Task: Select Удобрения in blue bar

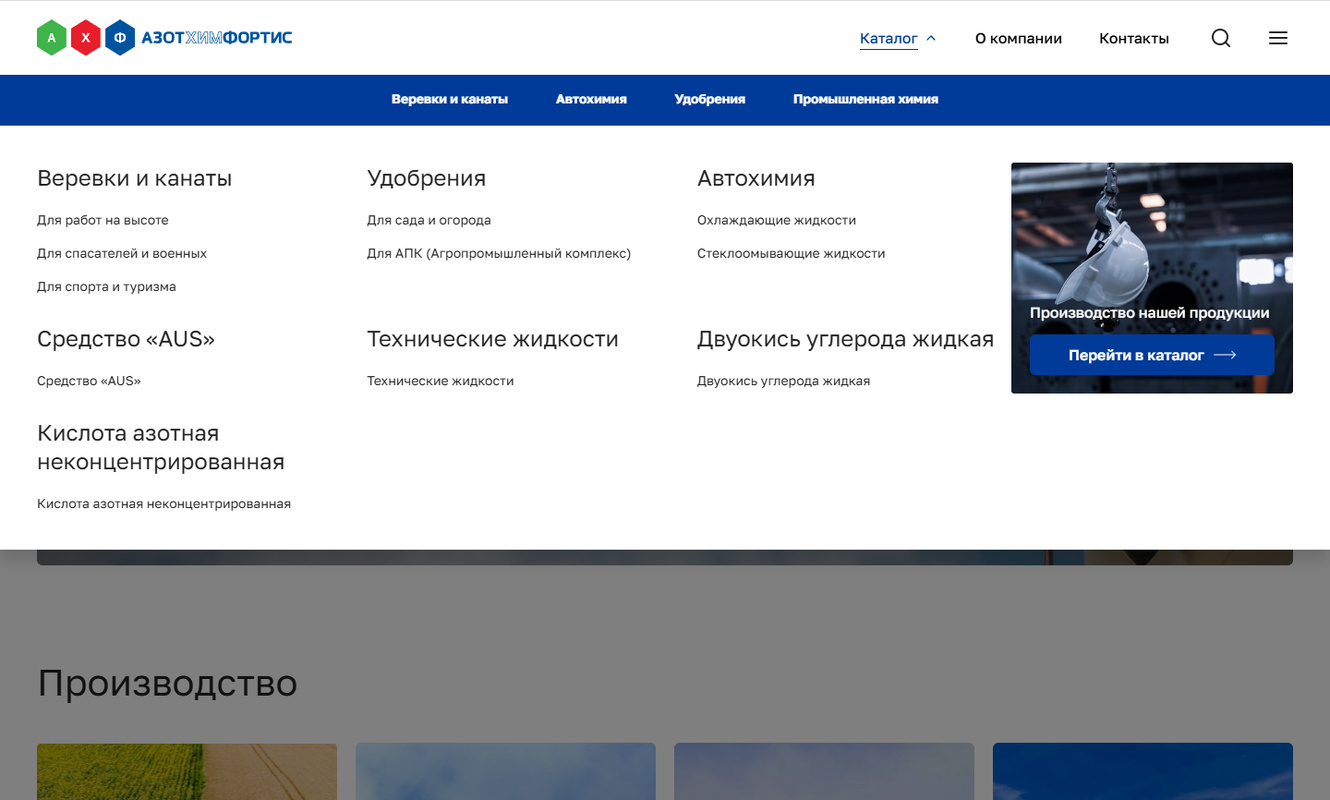Action: coord(710,99)
